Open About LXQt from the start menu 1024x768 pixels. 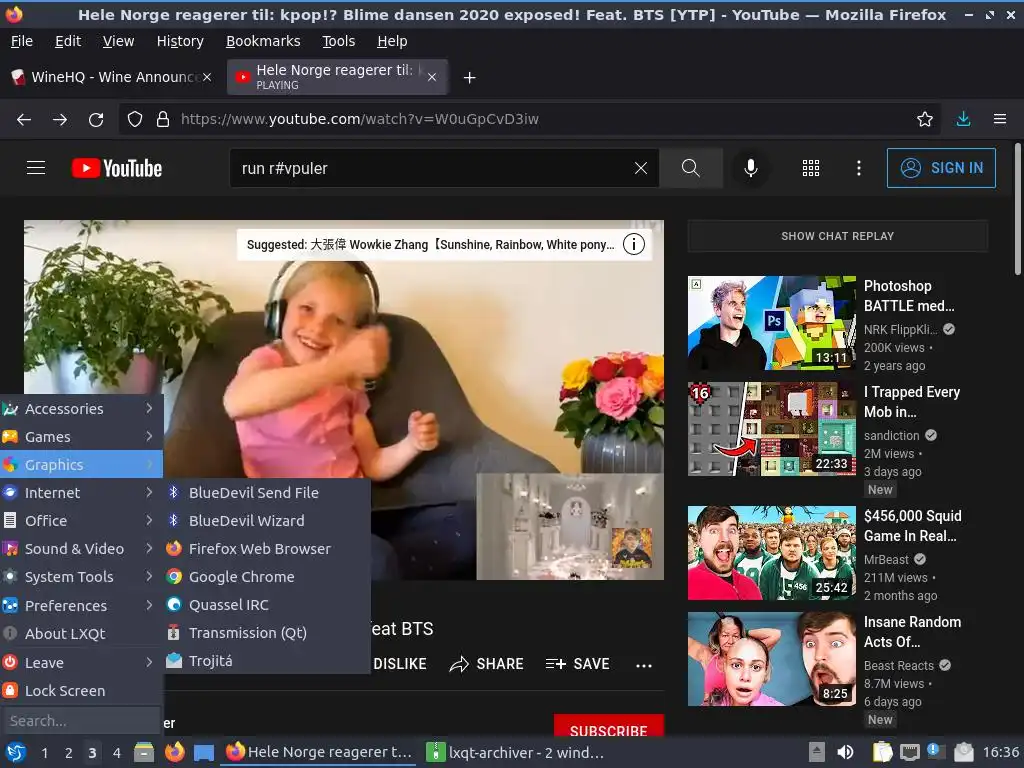(x=82, y=634)
